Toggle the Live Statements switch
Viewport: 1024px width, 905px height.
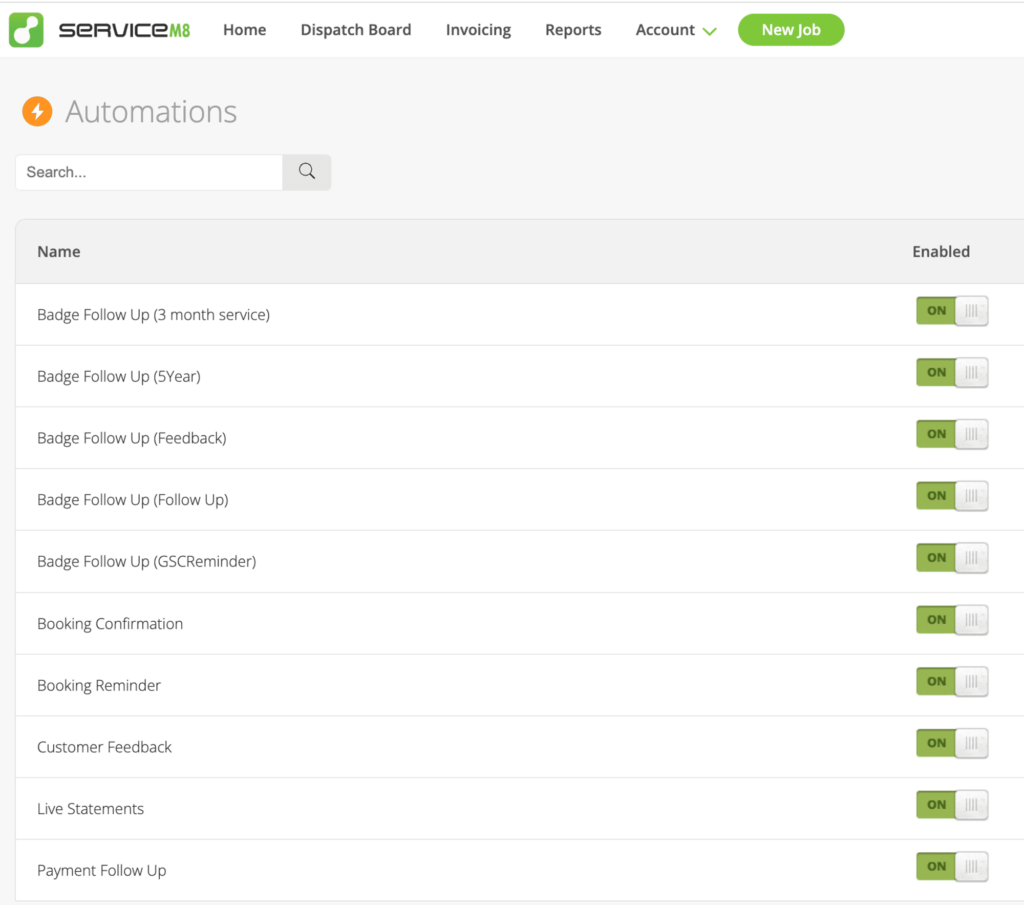pyautogui.click(x=951, y=804)
